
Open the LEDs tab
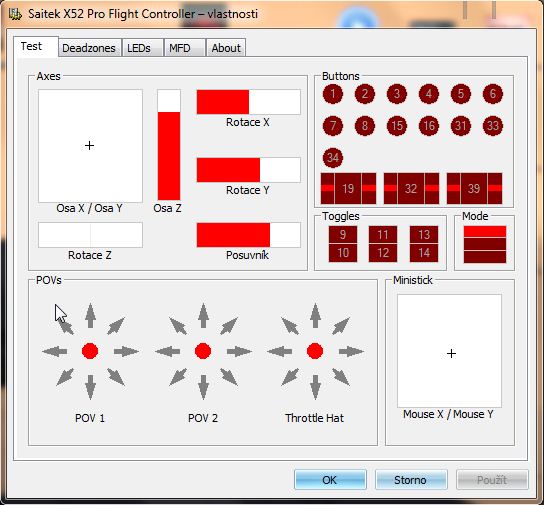pos(142,48)
